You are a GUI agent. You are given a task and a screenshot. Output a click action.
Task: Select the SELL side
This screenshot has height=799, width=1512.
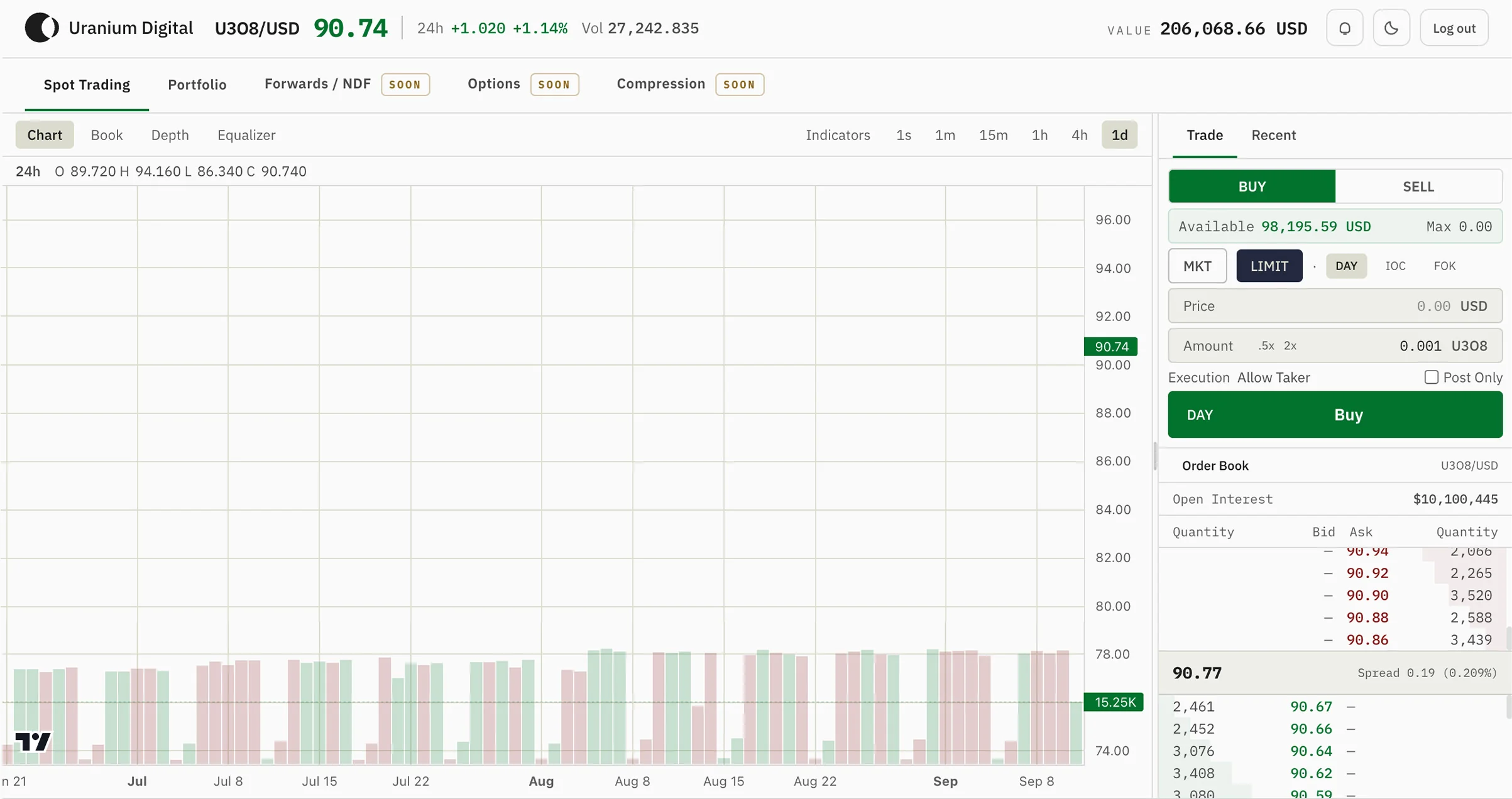pyautogui.click(x=1418, y=187)
